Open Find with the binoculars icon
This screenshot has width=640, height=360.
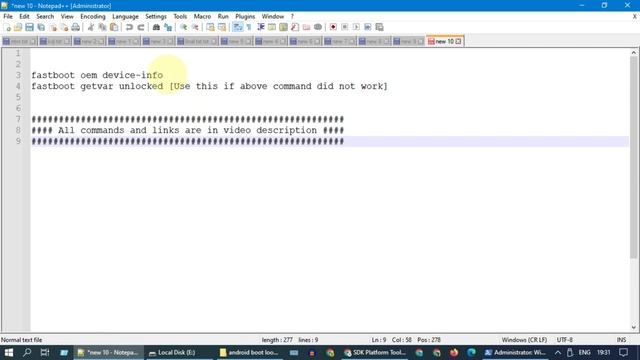[x=156, y=27]
